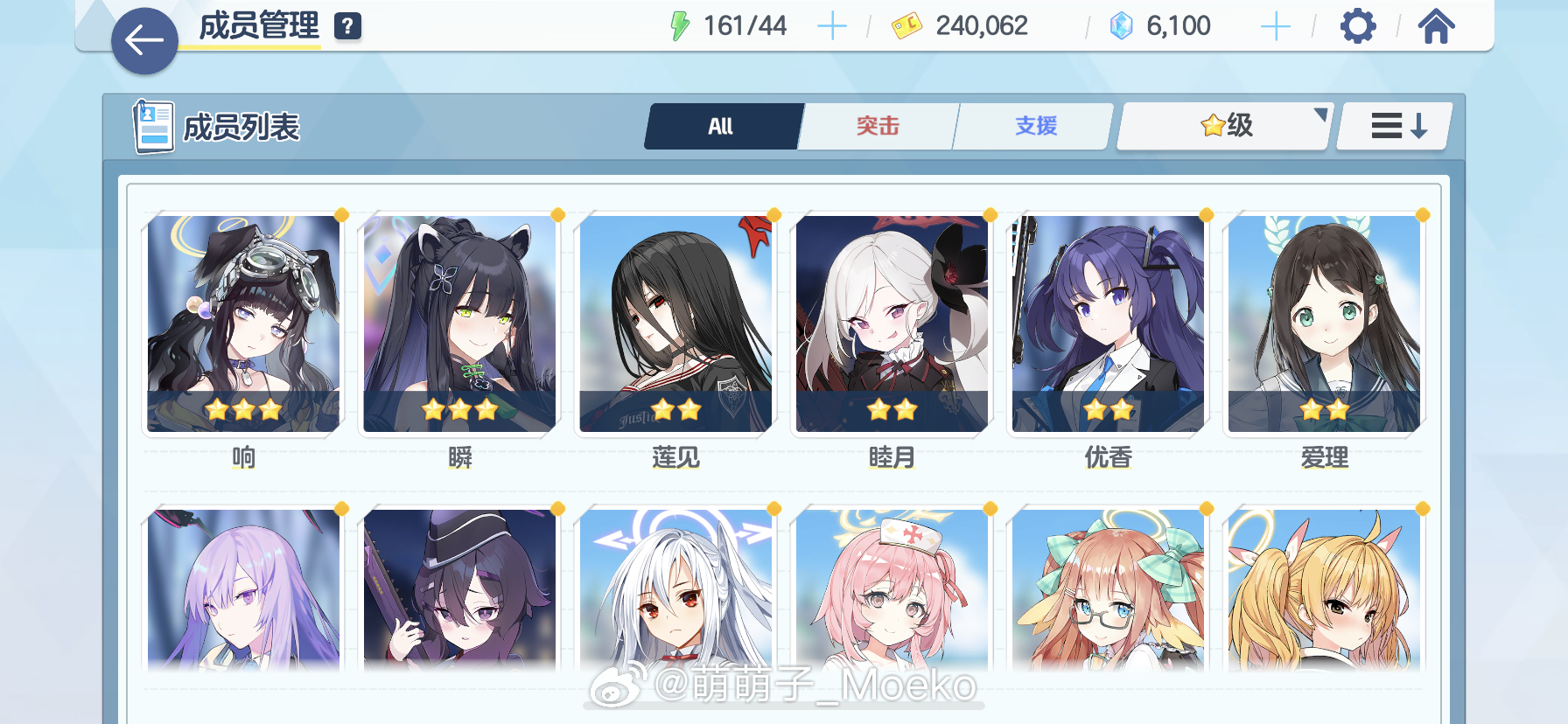Return to lobby with the home icon
Screen dimensions: 1568x724
(1436, 26)
